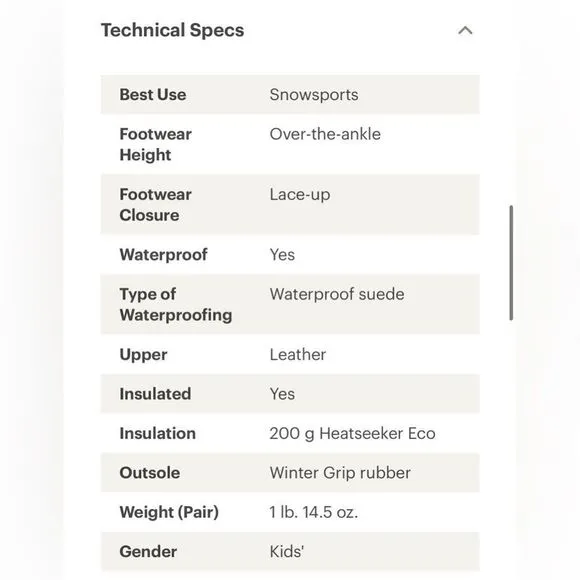Click the Snowsports value
This screenshot has height=580, width=580.
click(314, 95)
